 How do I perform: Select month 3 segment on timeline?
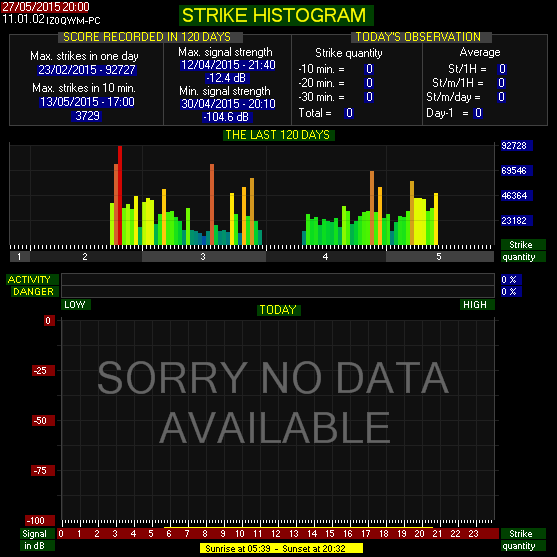tap(204, 256)
